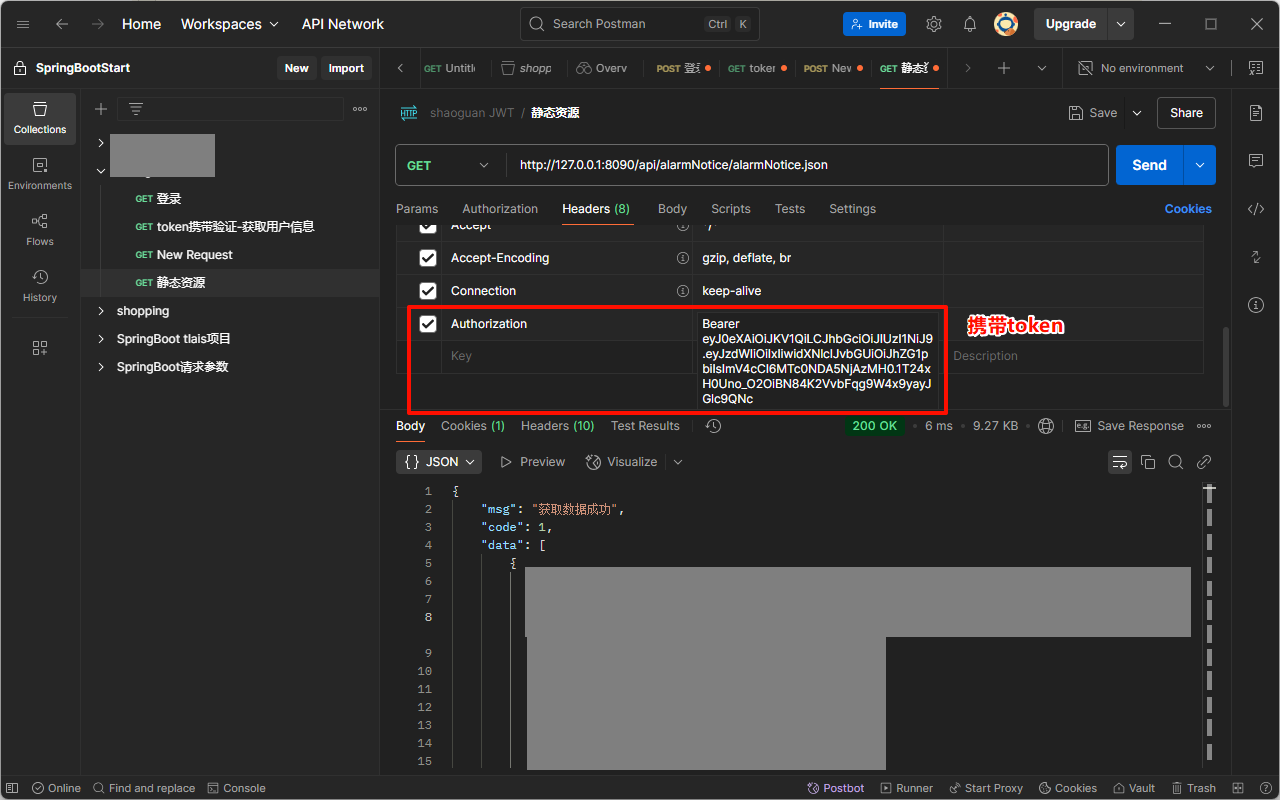Open the Test Results tab
Viewport: 1280px width, 800px height.
point(645,426)
